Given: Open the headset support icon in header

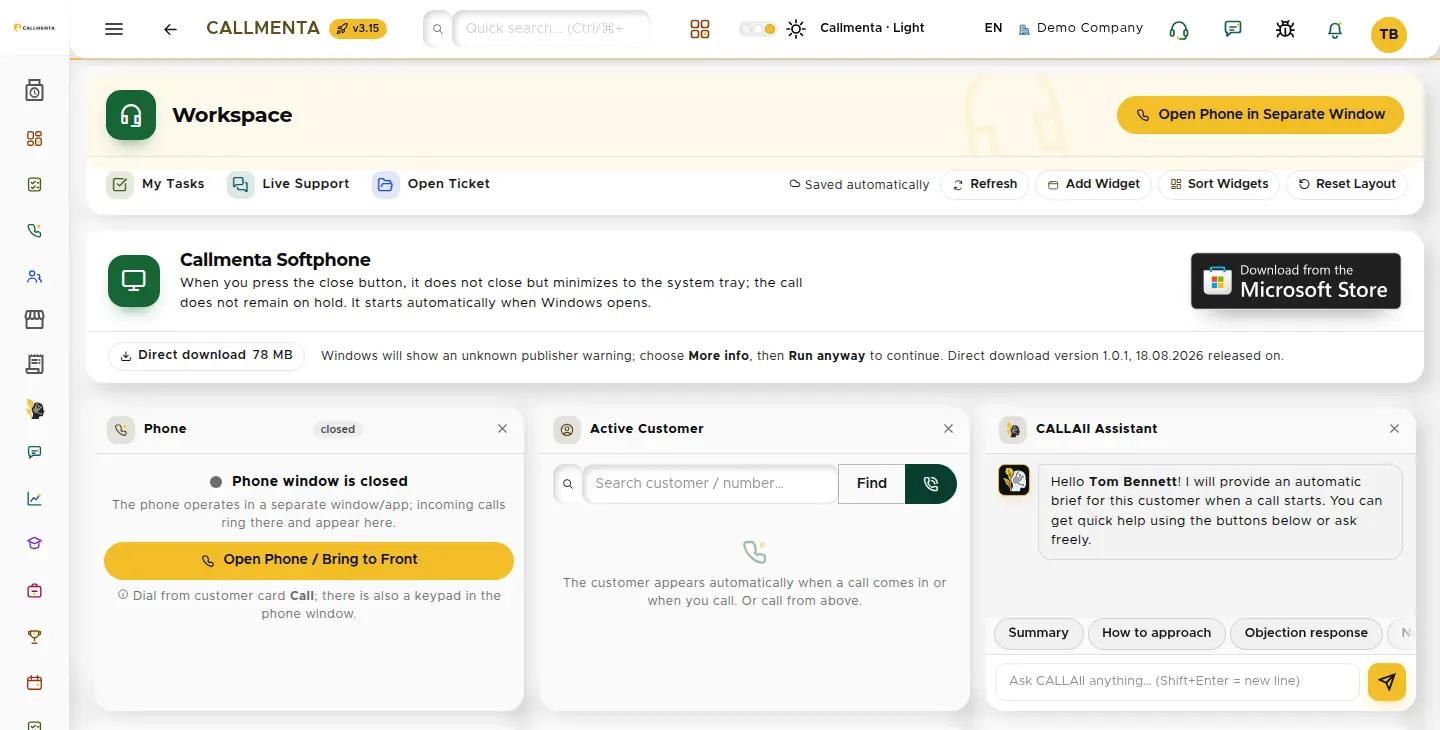Looking at the screenshot, I should click(x=1179, y=30).
